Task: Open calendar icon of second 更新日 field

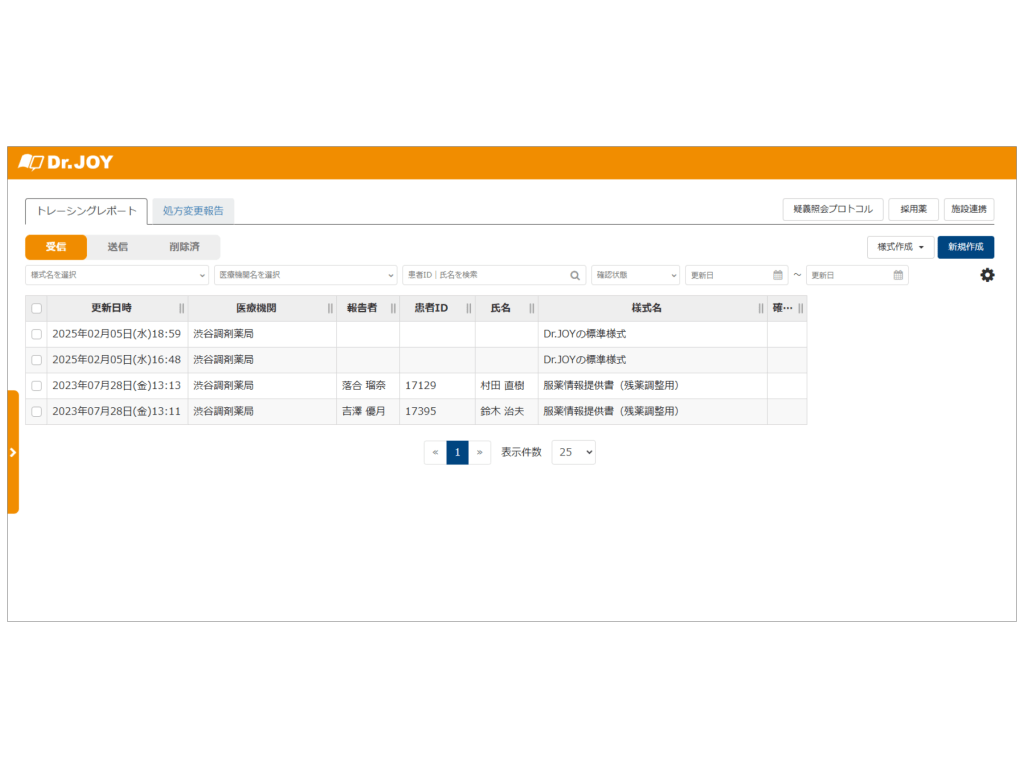Action: click(x=898, y=275)
